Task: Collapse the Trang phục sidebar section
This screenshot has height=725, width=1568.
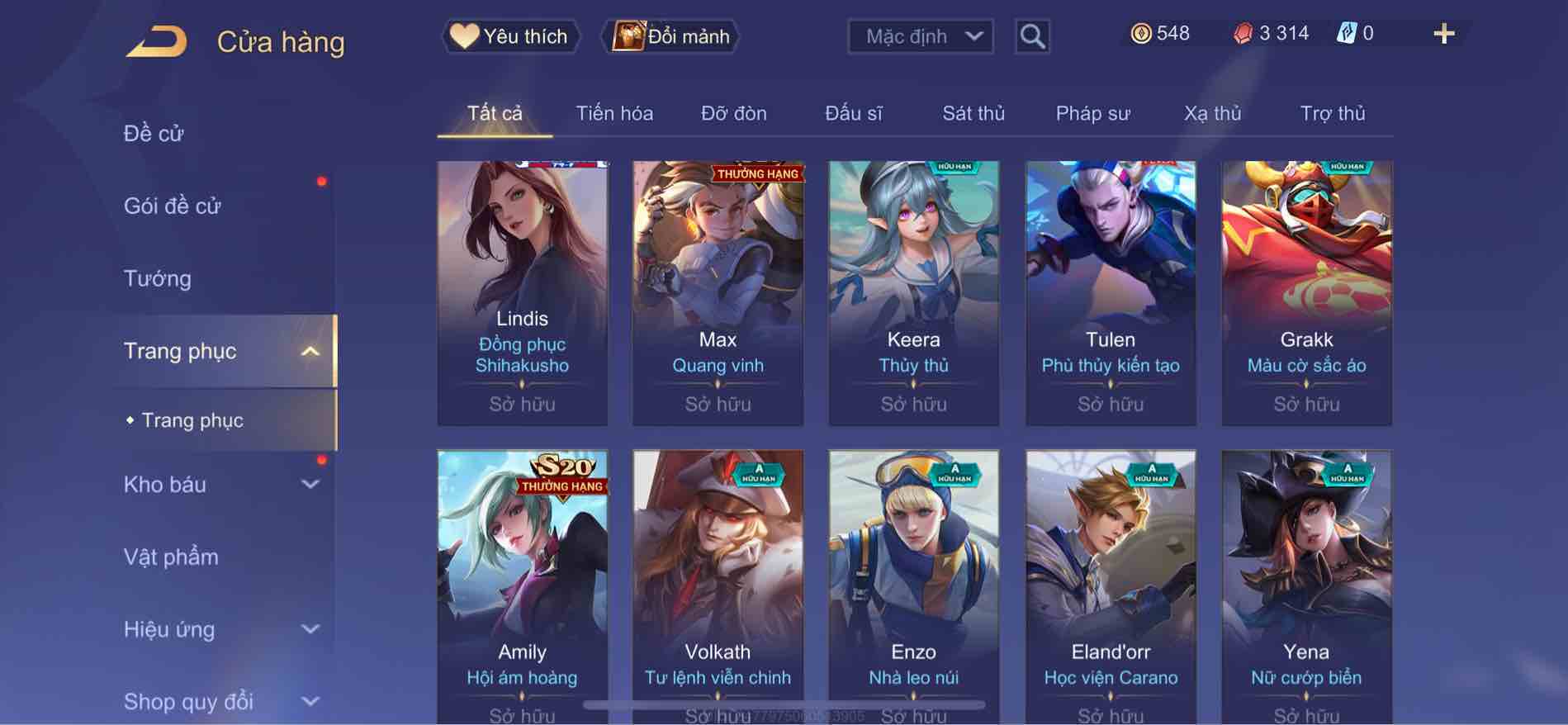Action: (x=310, y=352)
